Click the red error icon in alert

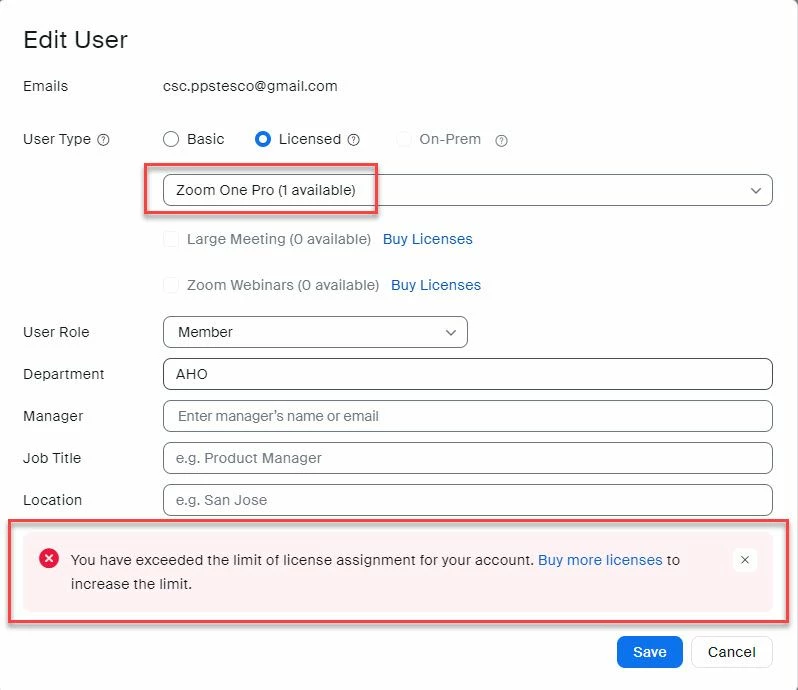[x=49, y=559]
